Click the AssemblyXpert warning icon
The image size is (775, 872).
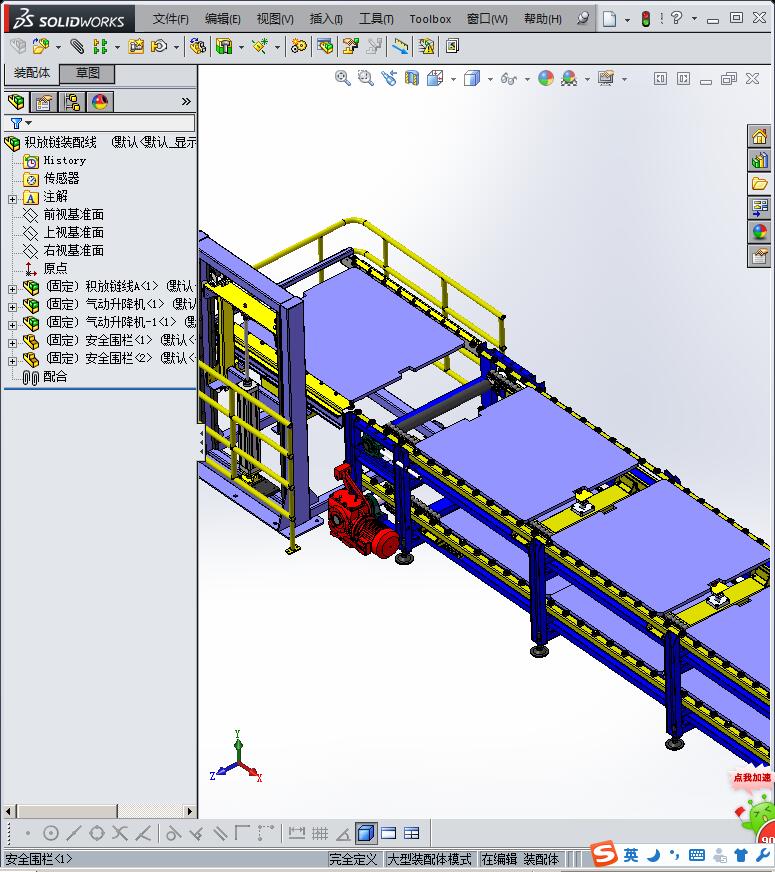coord(426,46)
